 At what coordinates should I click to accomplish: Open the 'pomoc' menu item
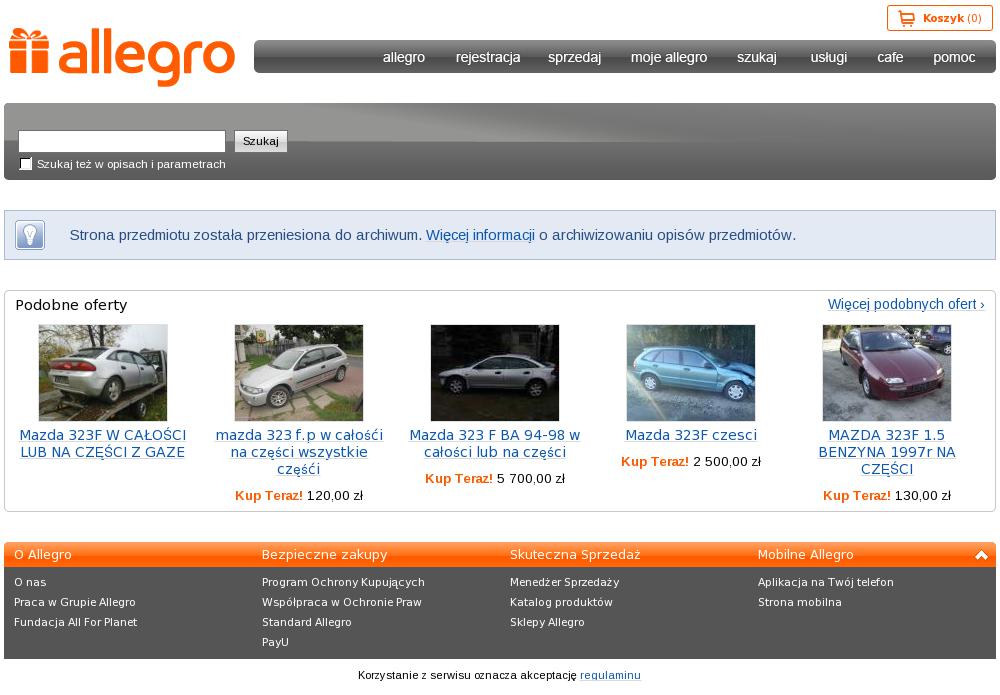954,57
